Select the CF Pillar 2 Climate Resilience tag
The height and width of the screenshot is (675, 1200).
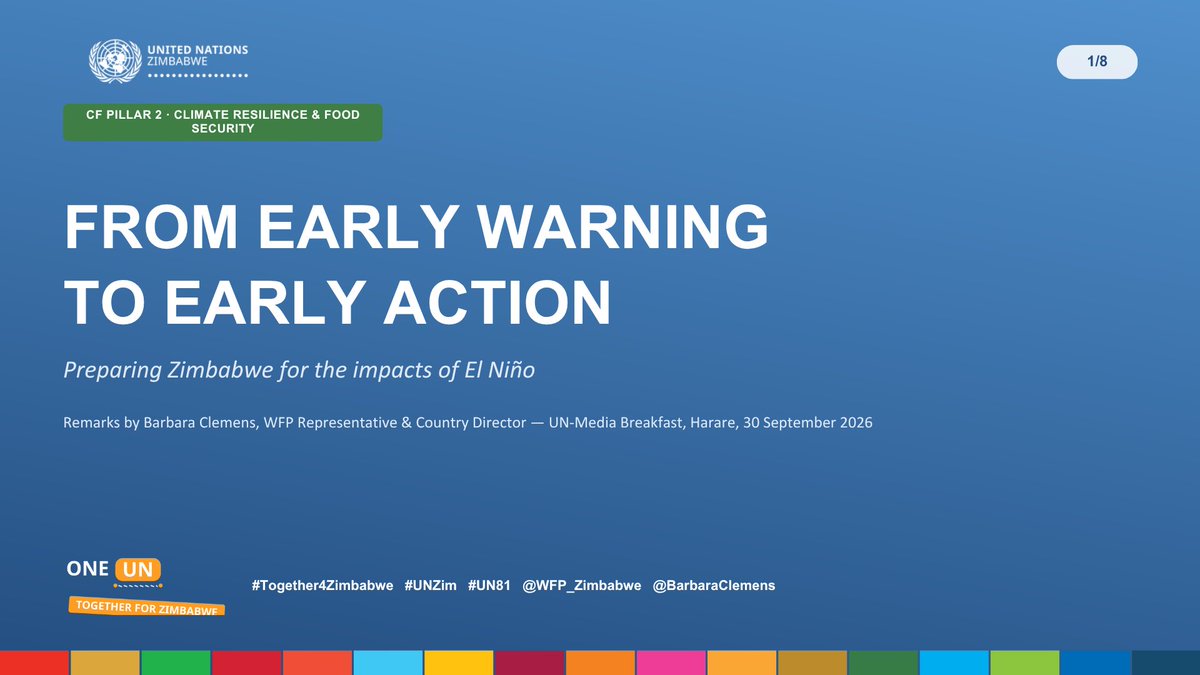[222, 122]
